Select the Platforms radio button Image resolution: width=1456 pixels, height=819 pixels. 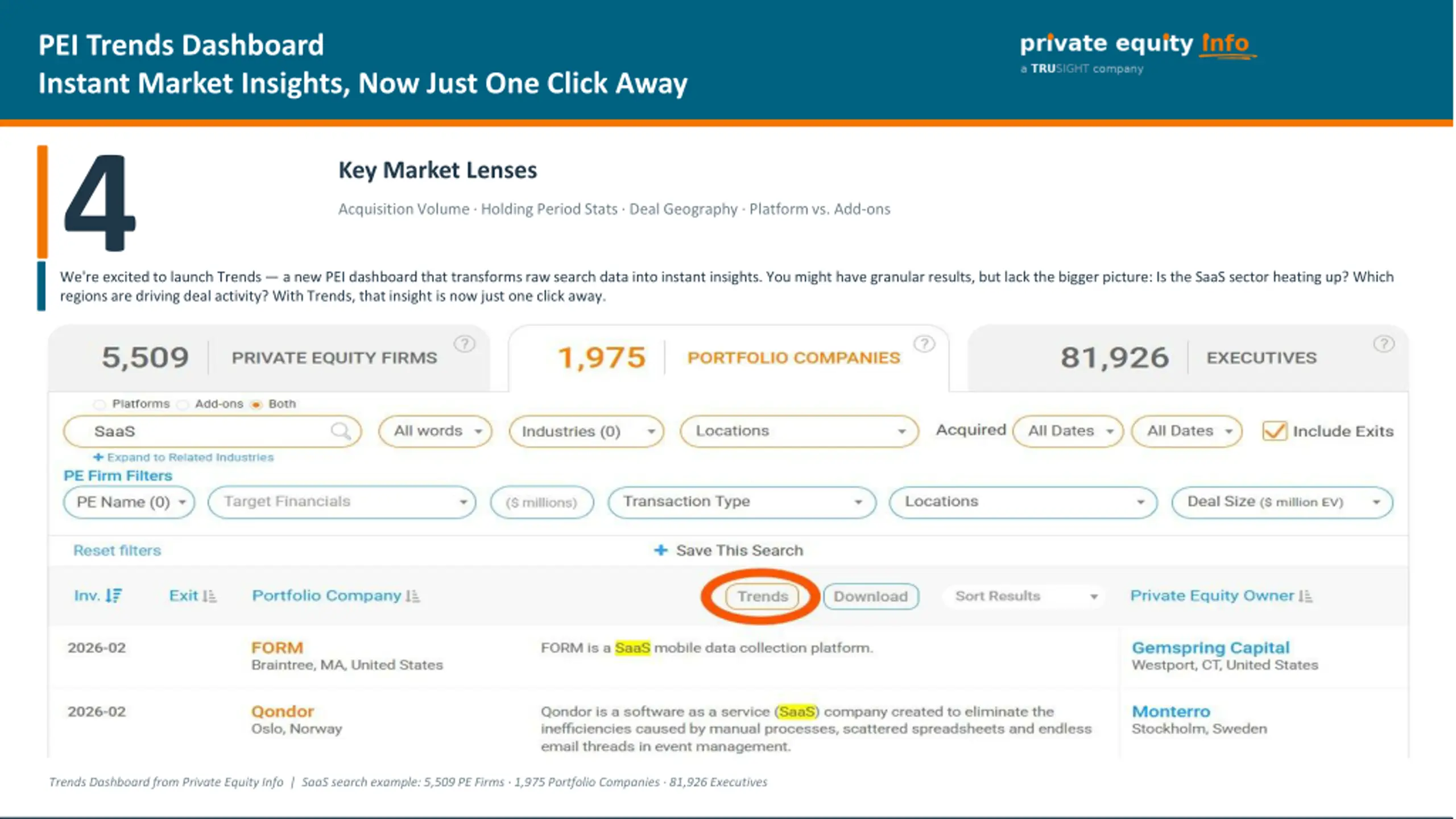pos(100,404)
